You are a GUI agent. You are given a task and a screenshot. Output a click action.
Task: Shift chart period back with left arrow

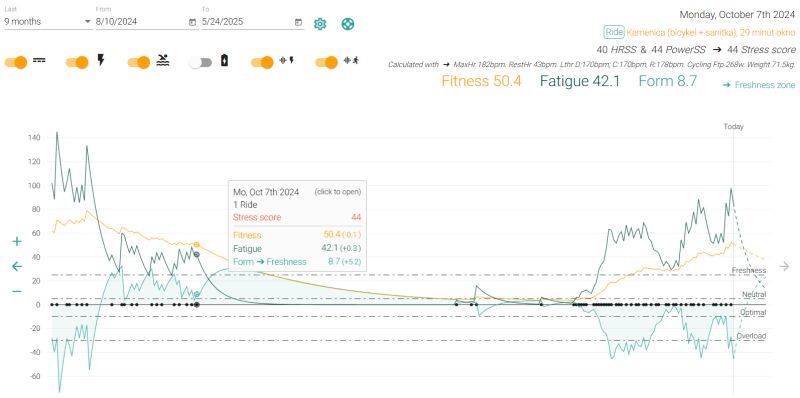tap(17, 266)
